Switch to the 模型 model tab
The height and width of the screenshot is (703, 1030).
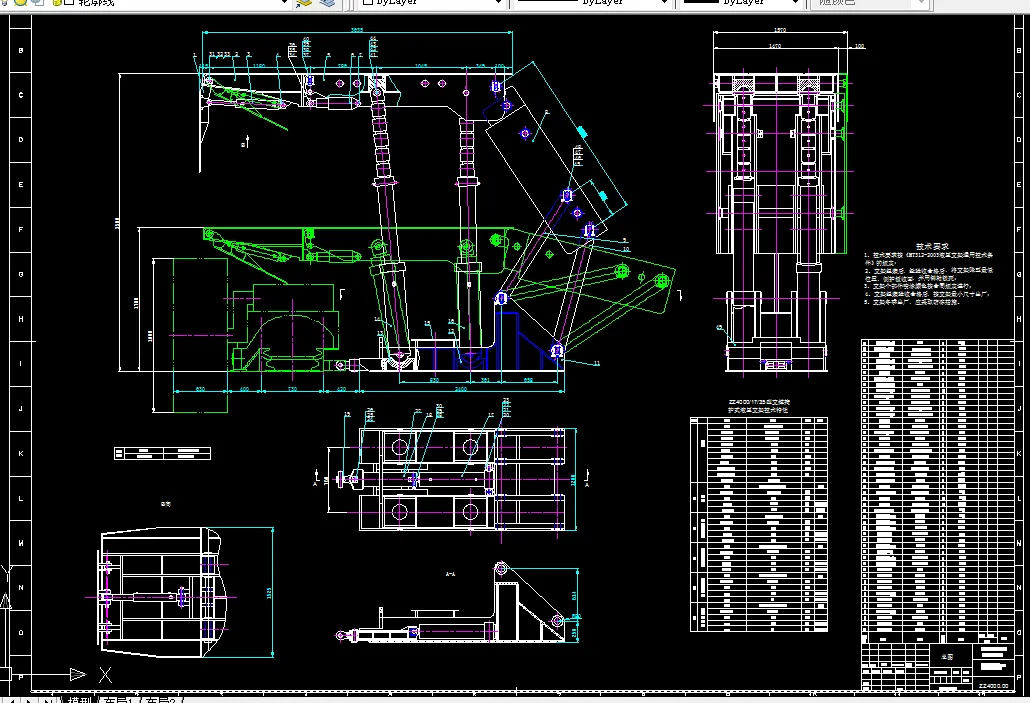pyautogui.click(x=79, y=700)
